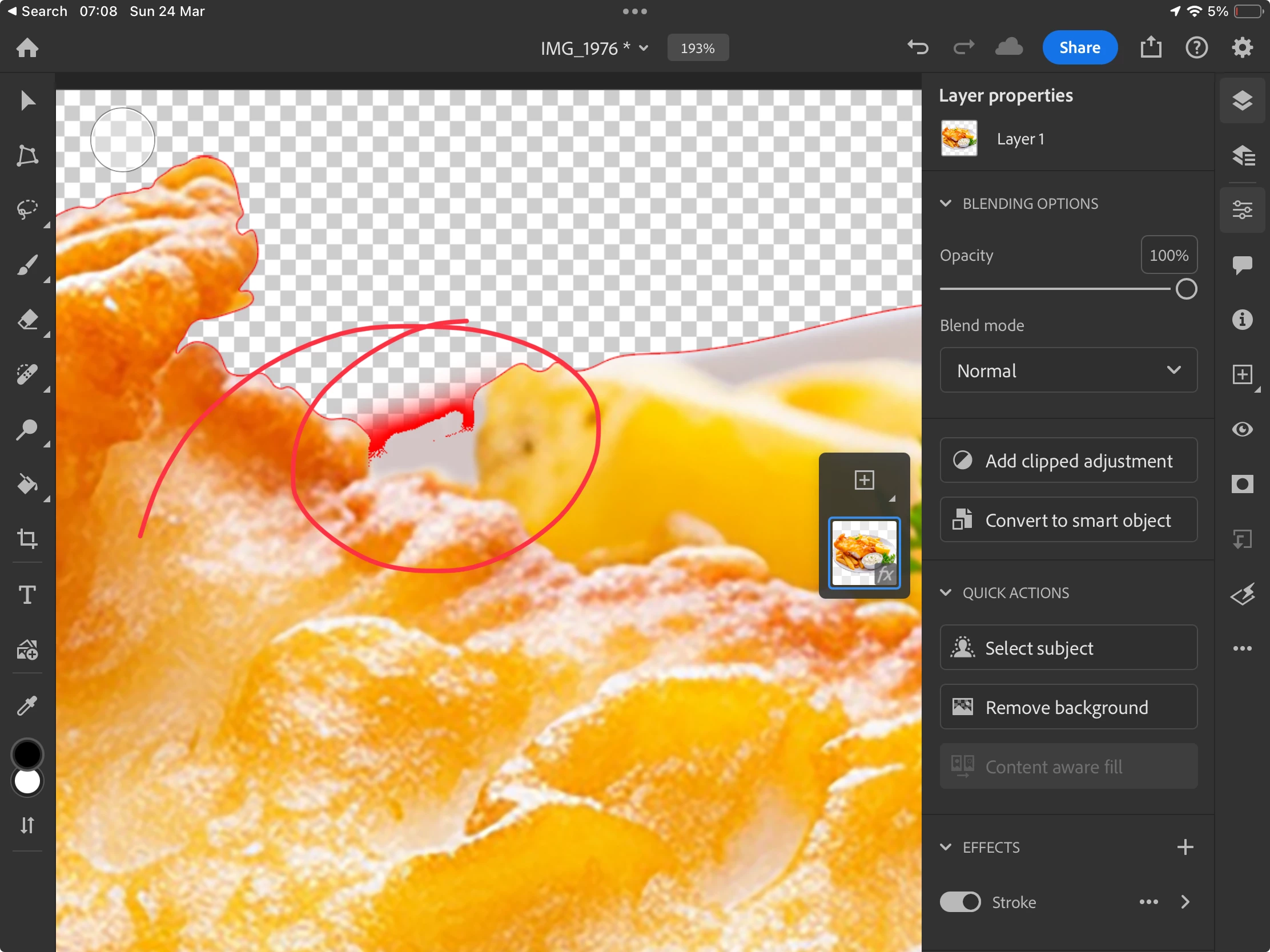Click the black foreground color swatch
1270x952 pixels.
(27, 753)
